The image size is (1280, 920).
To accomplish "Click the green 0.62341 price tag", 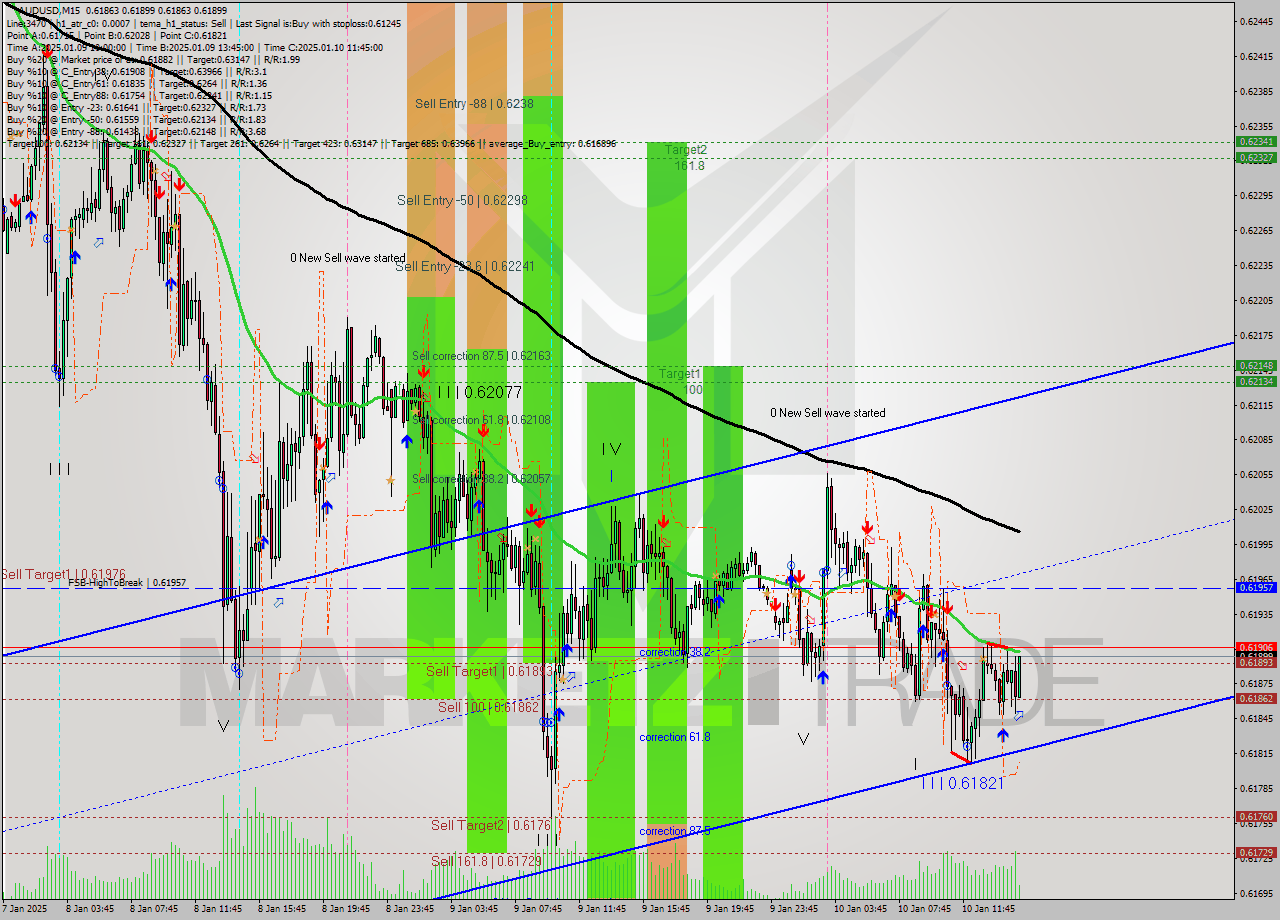I will (x=1256, y=142).
